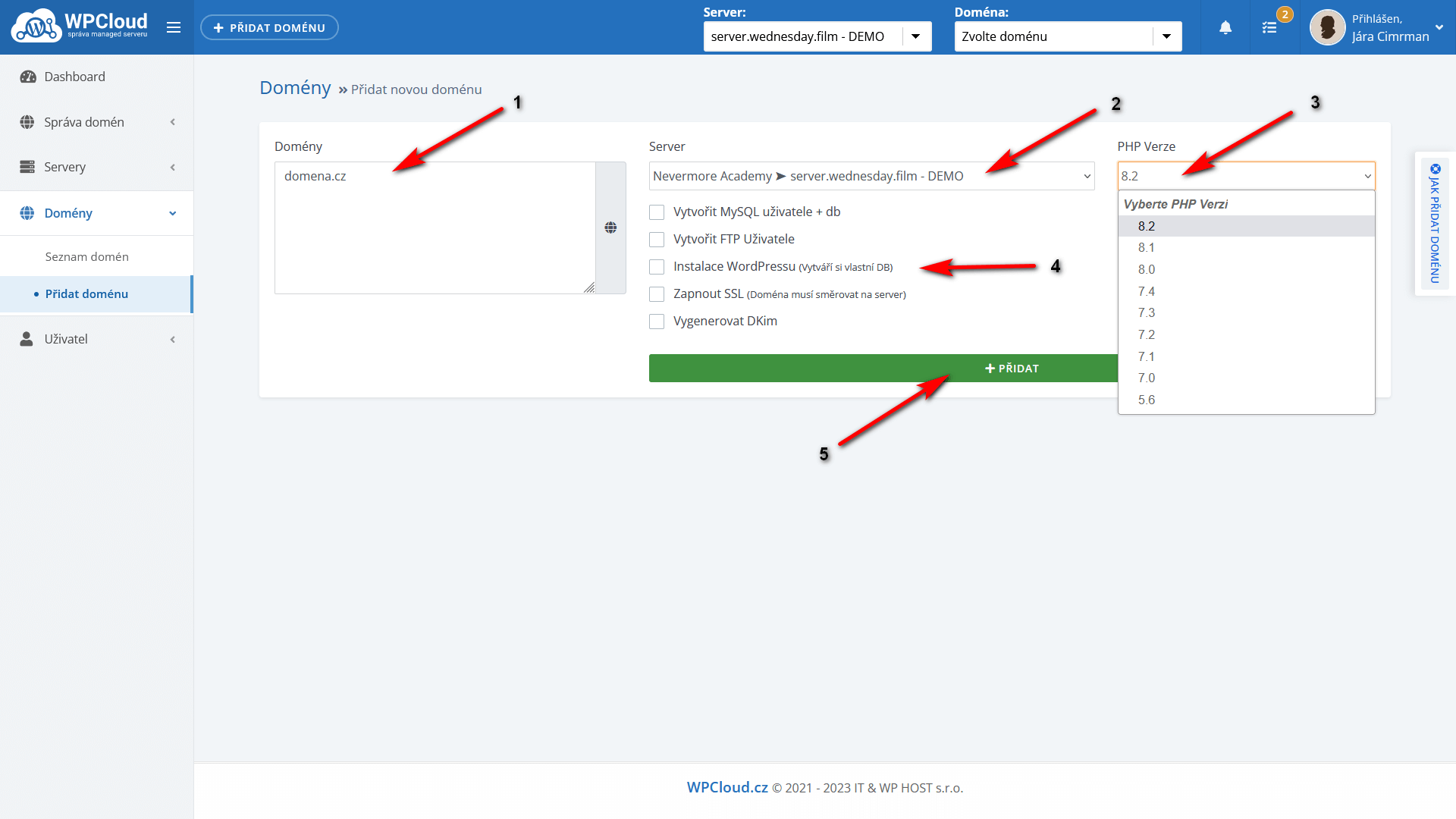Click the WPCloud.cz footer link

click(726, 787)
